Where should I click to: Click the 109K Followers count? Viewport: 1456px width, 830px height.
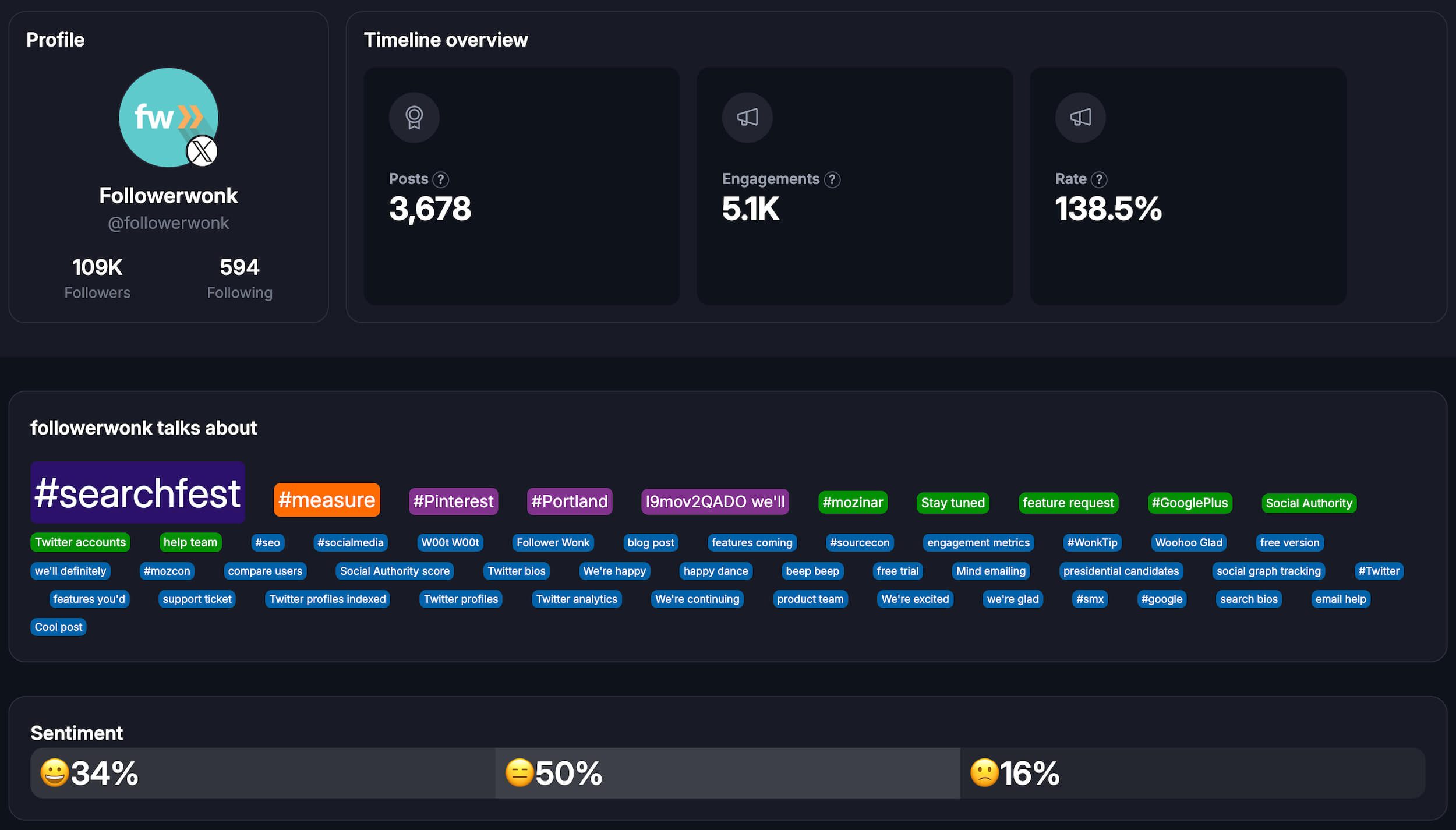pos(97,267)
